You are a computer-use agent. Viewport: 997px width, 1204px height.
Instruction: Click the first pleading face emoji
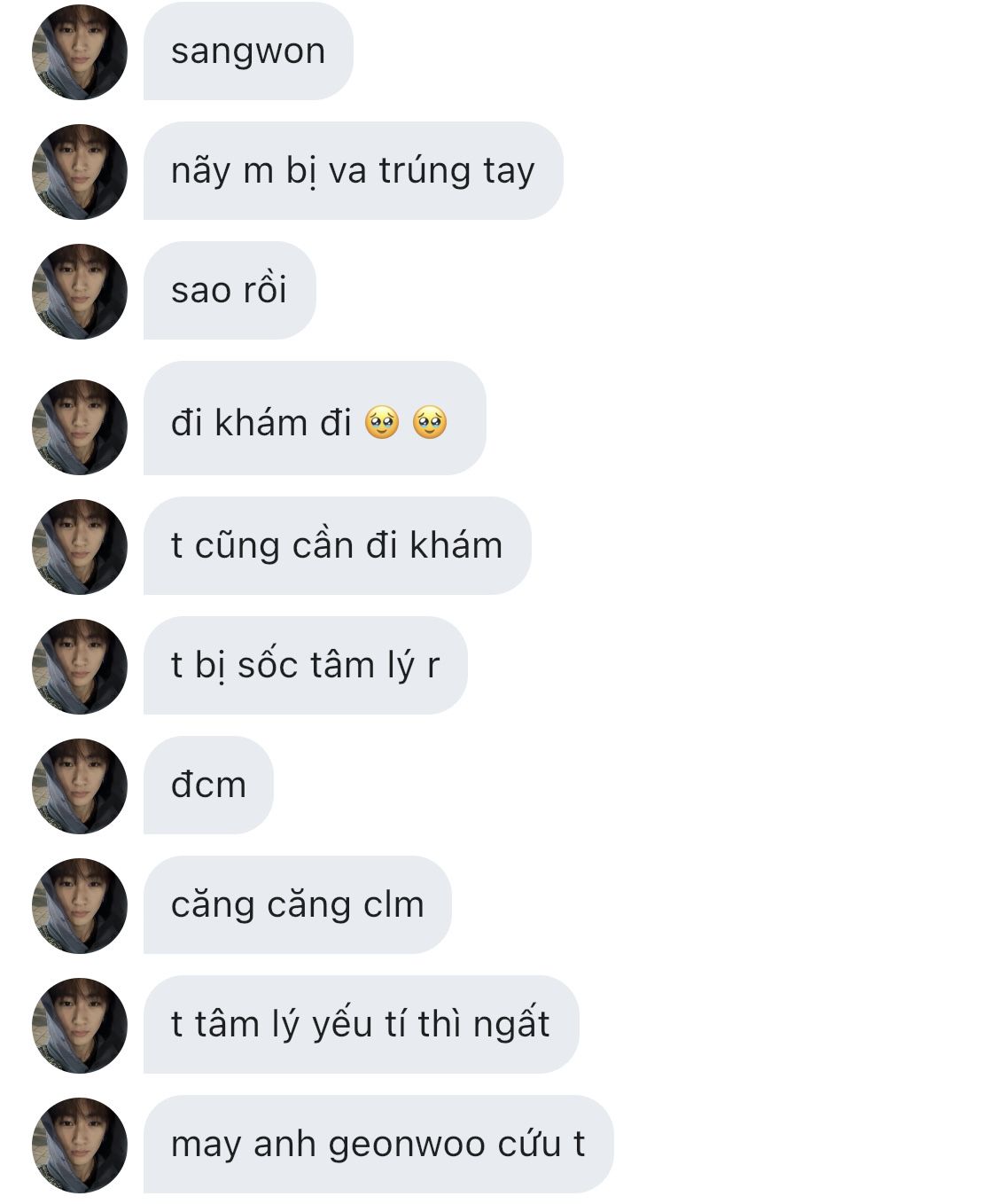click(x=383, y=423)
